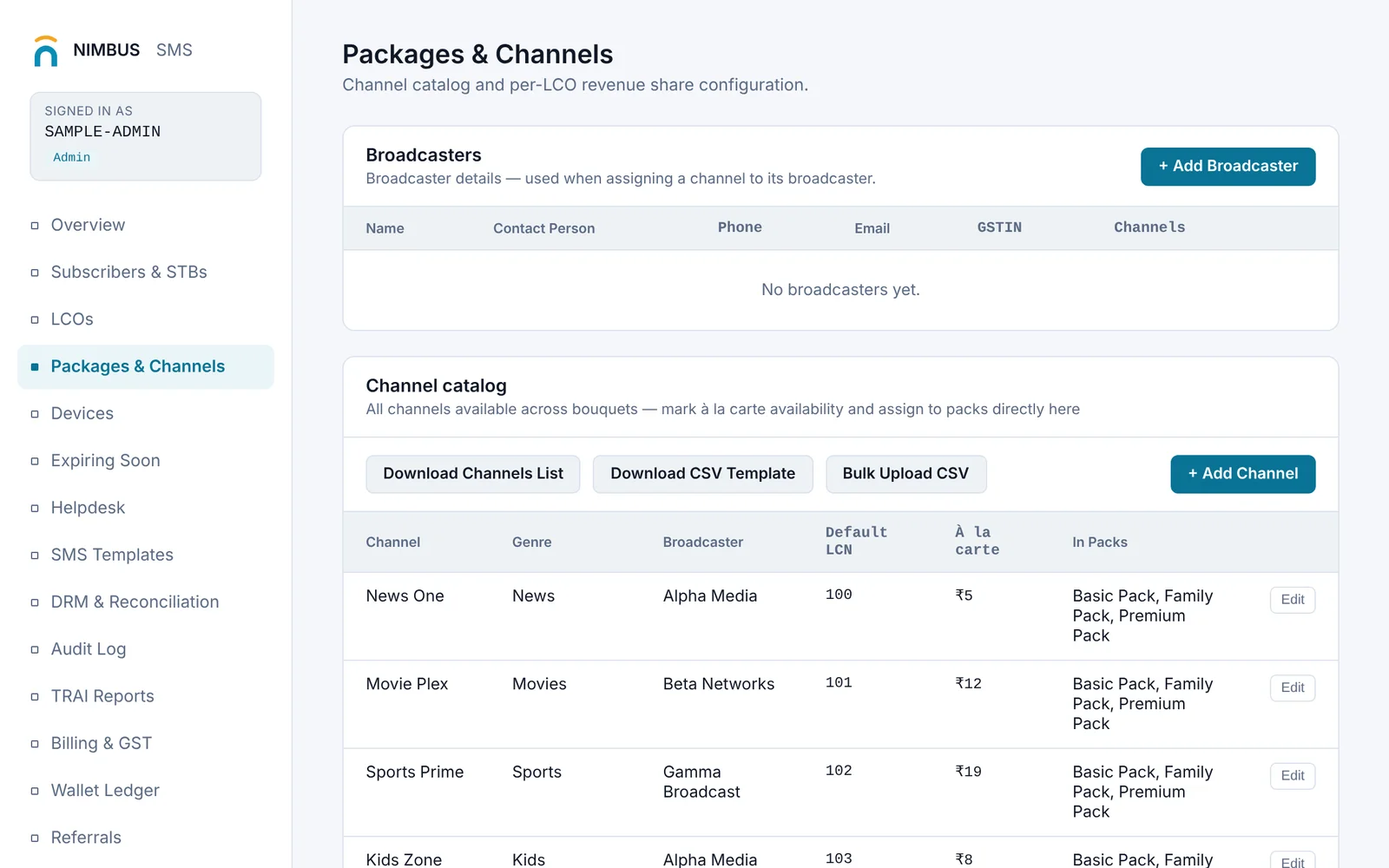
Task: Click the Default LCN column header
Action: pos(856,541)
